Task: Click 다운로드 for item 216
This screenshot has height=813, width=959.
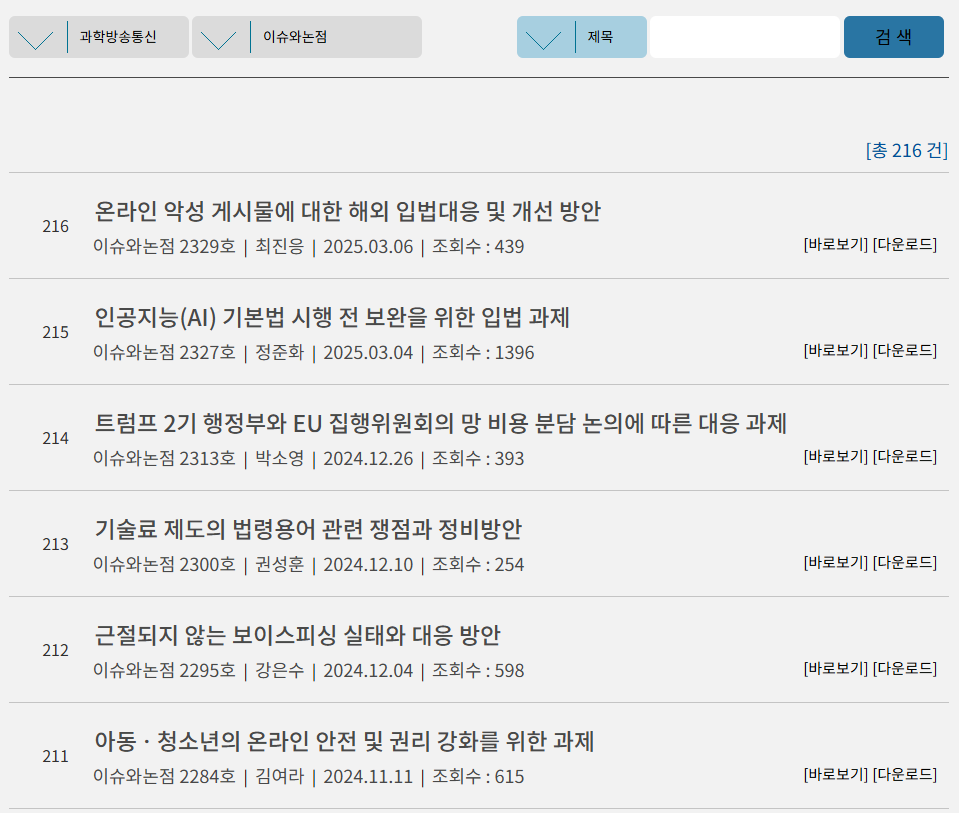Action: (x=905, y=245)
